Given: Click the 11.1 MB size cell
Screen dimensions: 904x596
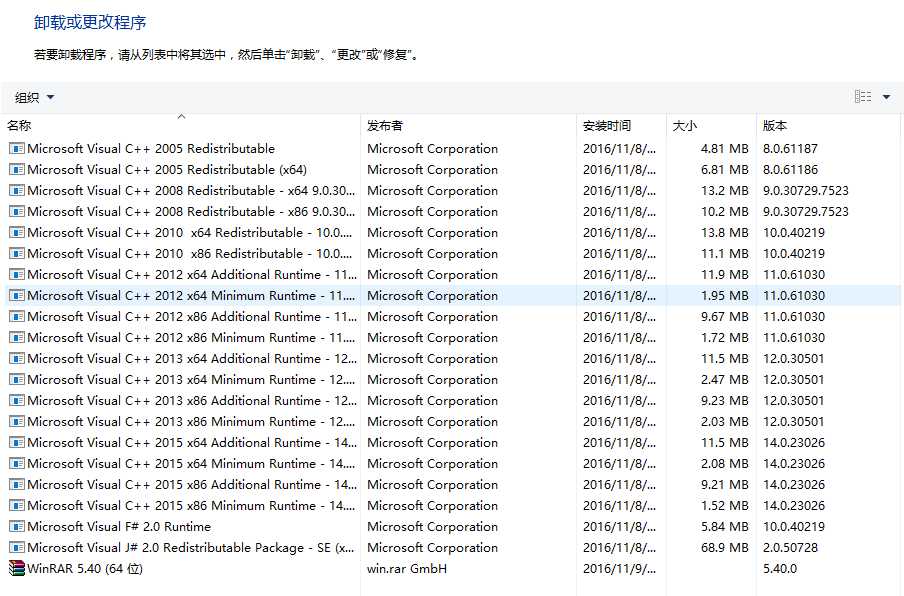Looking at the screenshot, I should 724,254.
